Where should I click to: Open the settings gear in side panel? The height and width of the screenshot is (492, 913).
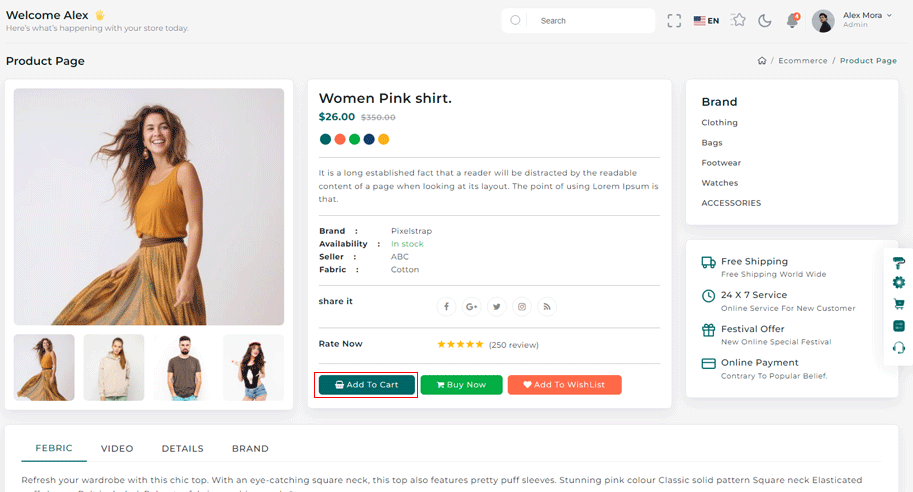898,283
